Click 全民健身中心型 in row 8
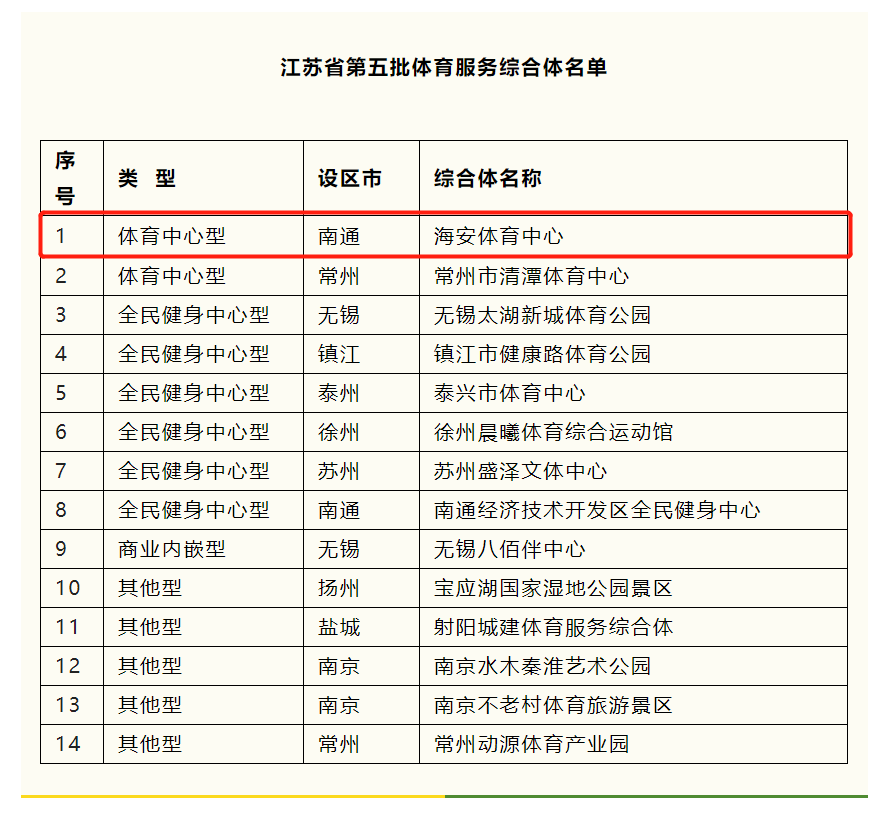 193,510
